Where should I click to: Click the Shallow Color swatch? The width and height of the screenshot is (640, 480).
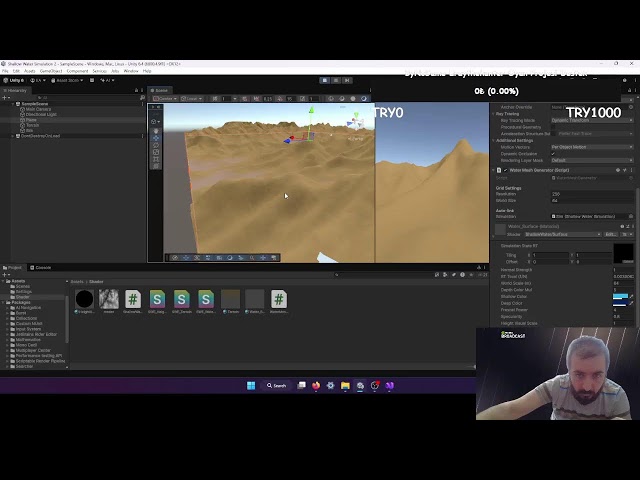click(x=620, y=296)
